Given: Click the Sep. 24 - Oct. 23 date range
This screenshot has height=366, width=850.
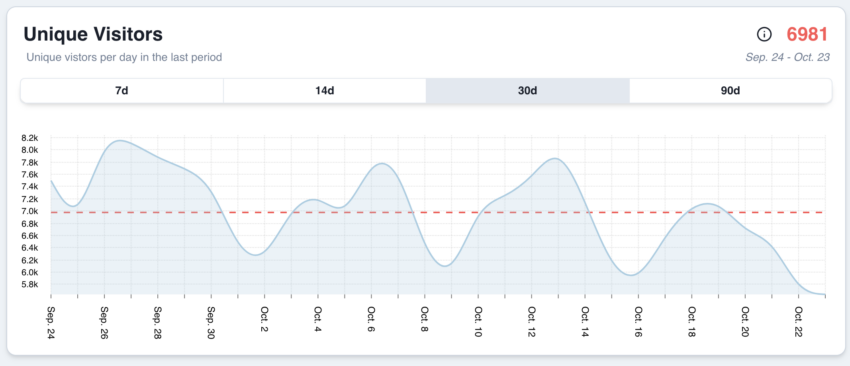Looking at the screenshot, I should click(788, 57).
